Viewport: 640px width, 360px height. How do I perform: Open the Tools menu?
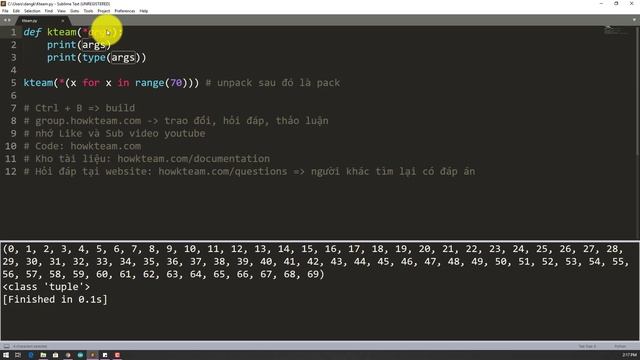(88, 11)
